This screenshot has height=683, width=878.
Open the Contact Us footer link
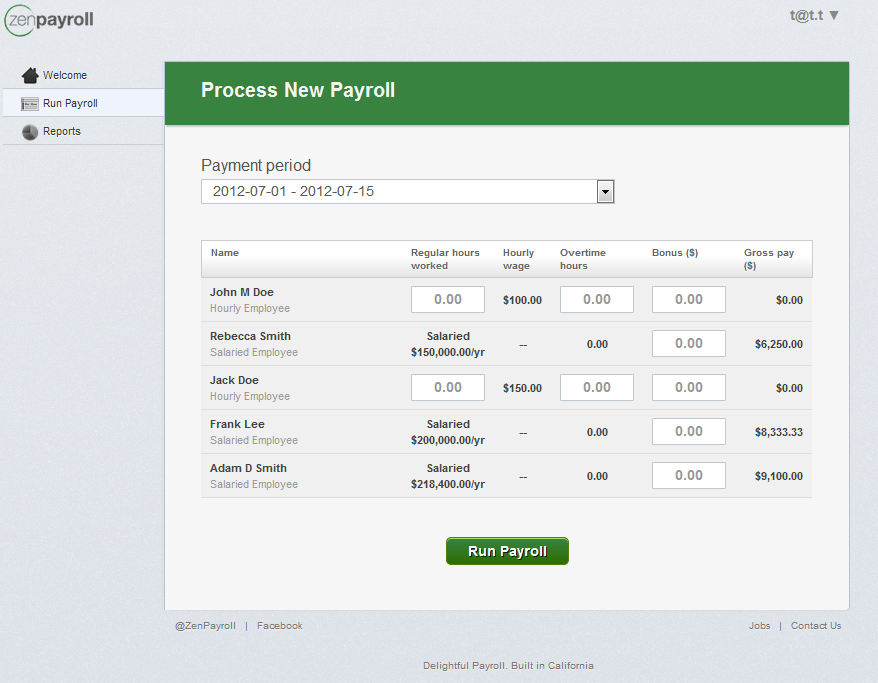816,626
